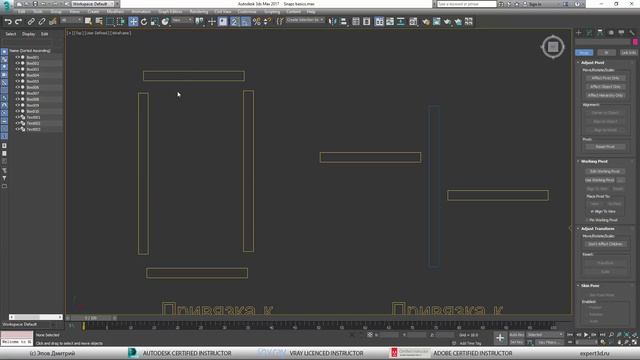Image resolution: width=640 pixels, height=360 pixels.
Task: Click the Mirror tool icon
Action: click(333, 22)
